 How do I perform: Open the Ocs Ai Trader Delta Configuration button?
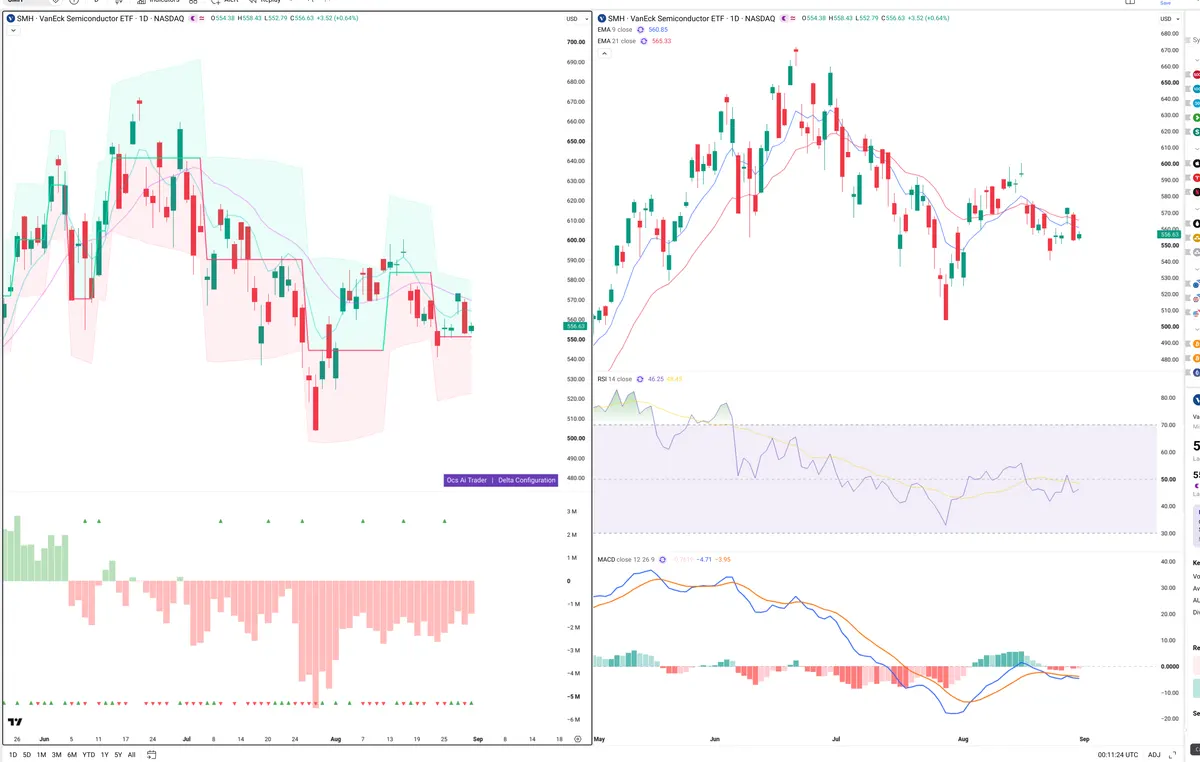tap(500, 480)
